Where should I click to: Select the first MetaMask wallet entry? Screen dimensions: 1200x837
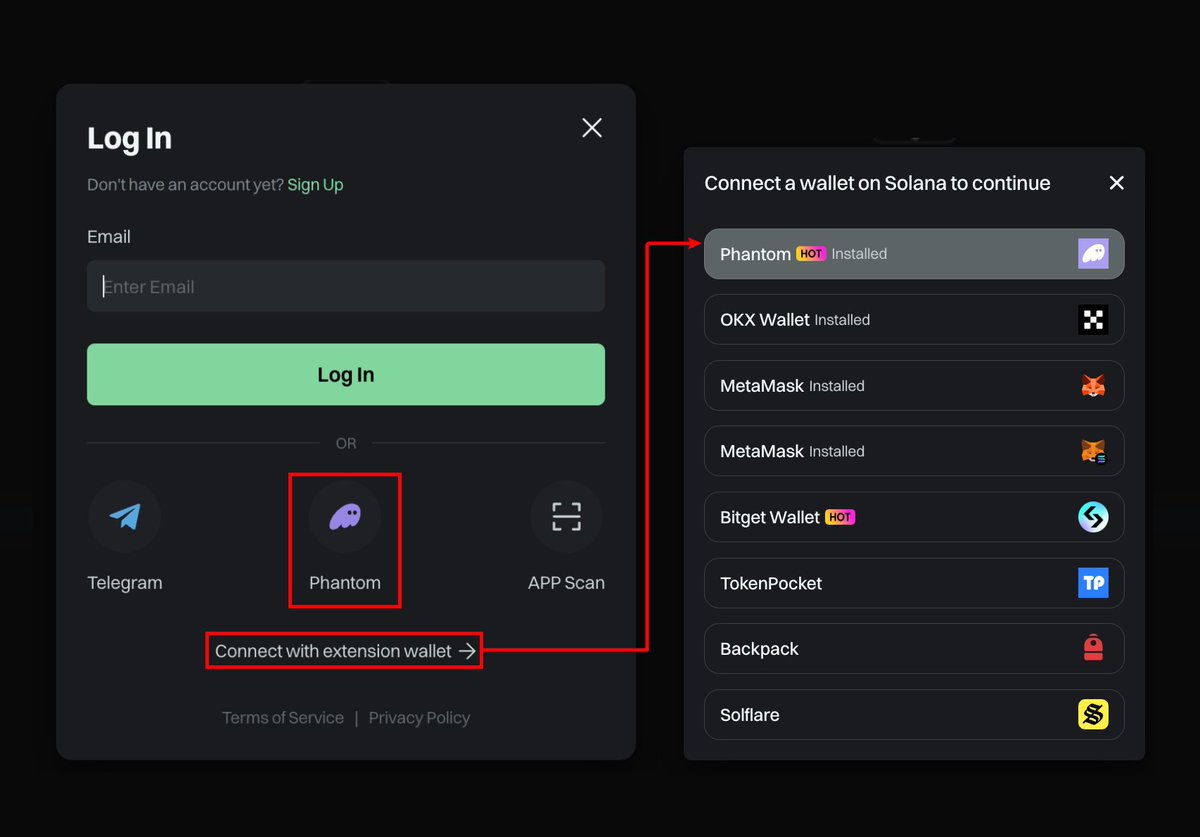click(x=913, y=386)
